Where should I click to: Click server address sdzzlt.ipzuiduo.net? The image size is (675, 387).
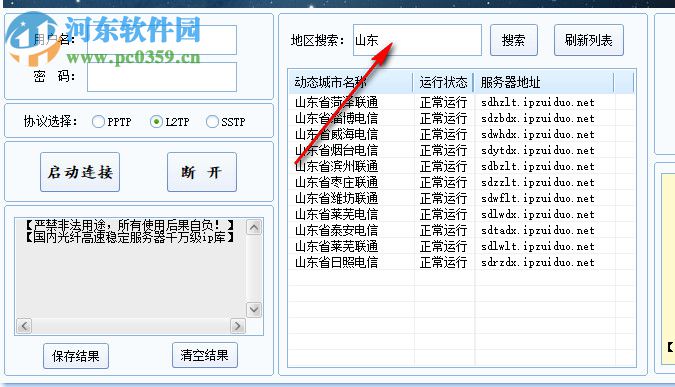point(538,182)
